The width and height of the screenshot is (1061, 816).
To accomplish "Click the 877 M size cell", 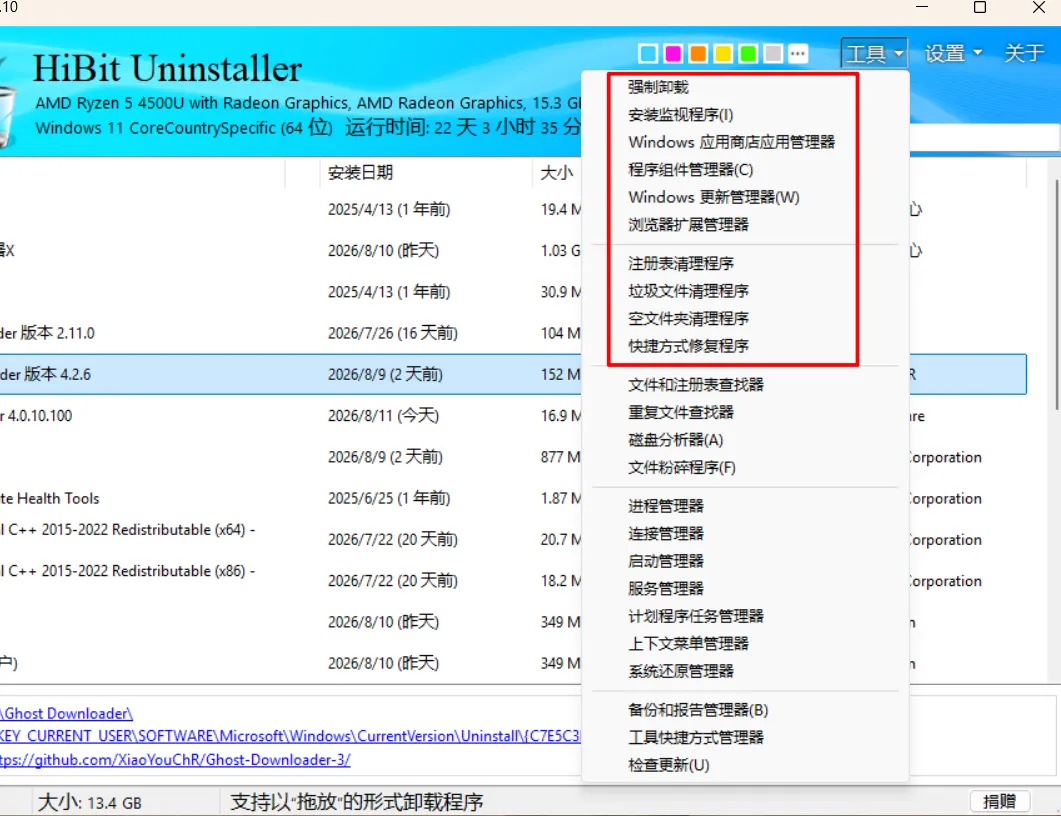I will click(x=560, y=457).
